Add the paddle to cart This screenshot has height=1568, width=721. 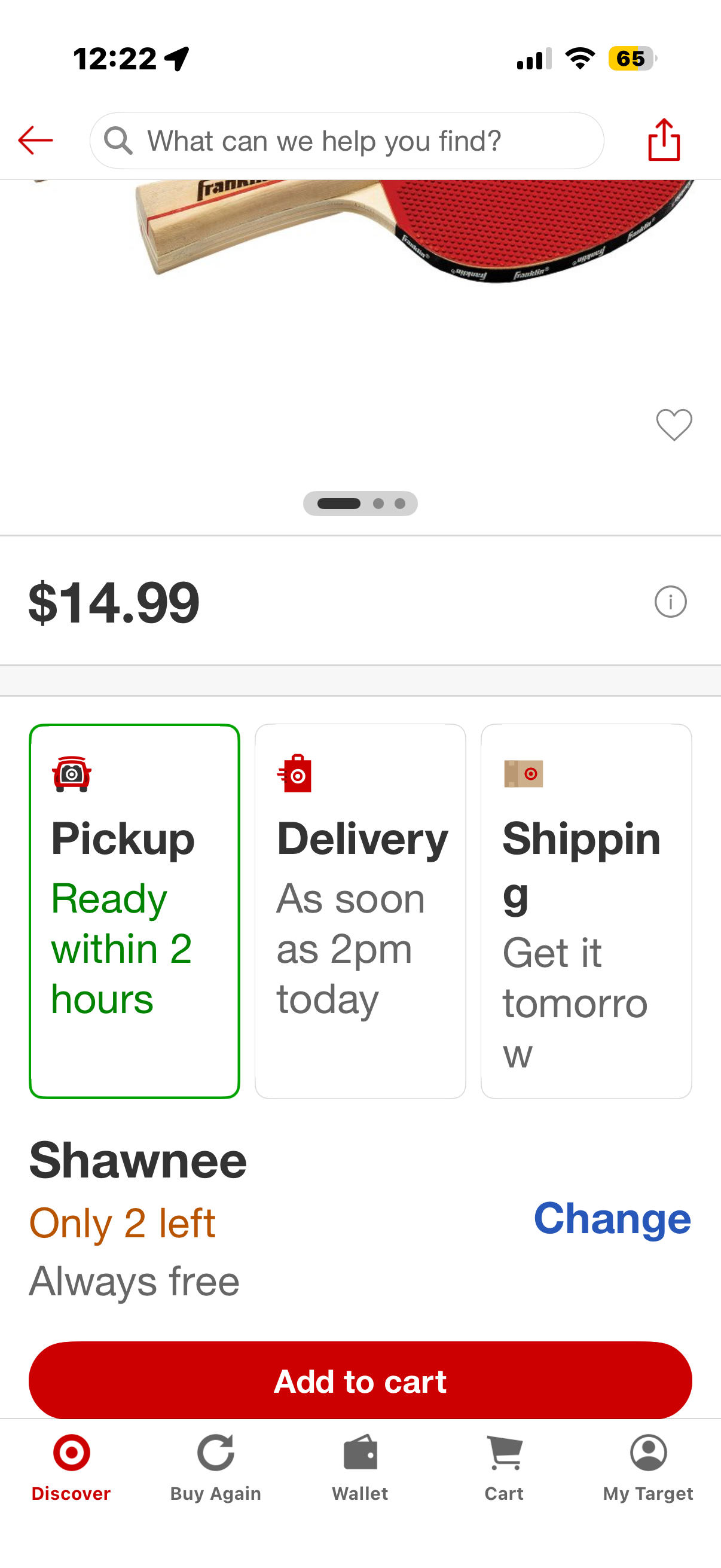[360, 1380]
